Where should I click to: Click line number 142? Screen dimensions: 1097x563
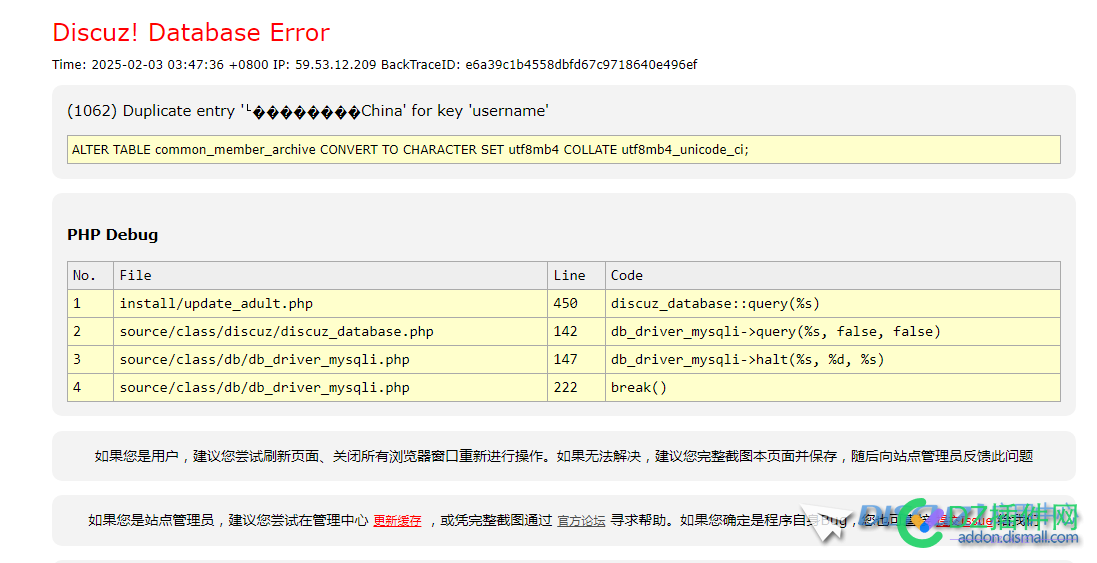pos(576,332)
